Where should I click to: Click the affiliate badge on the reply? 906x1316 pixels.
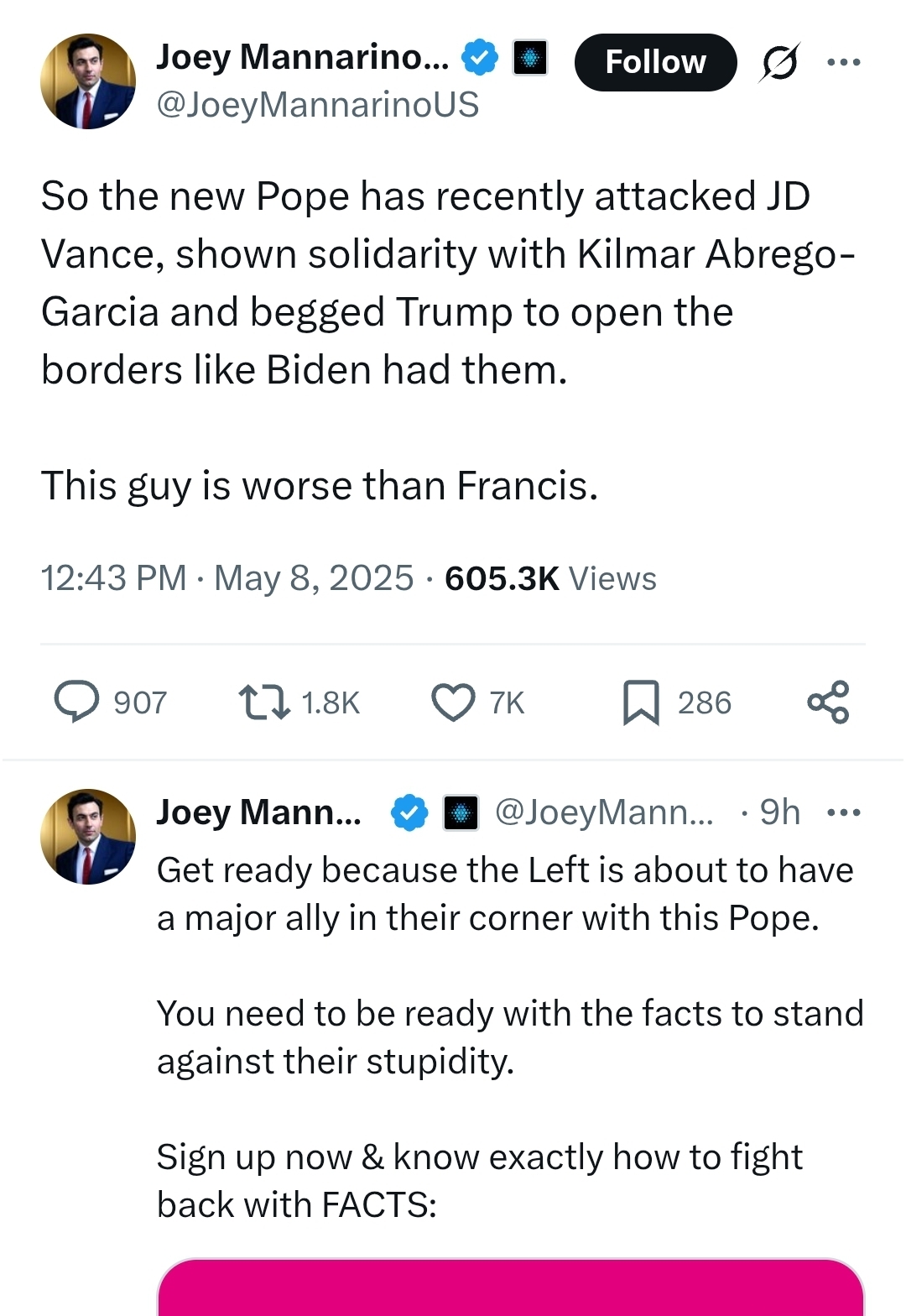coord(461,812)
